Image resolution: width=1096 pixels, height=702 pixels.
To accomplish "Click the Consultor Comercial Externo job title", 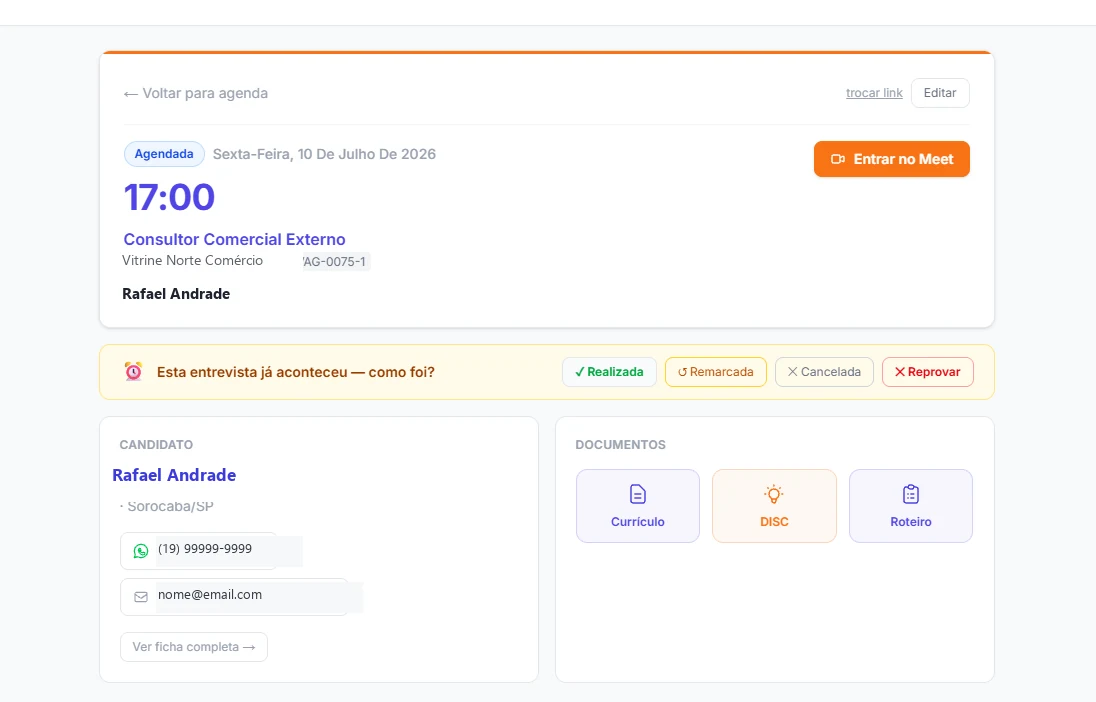I will pyautogui.click(x=234, y=239).
